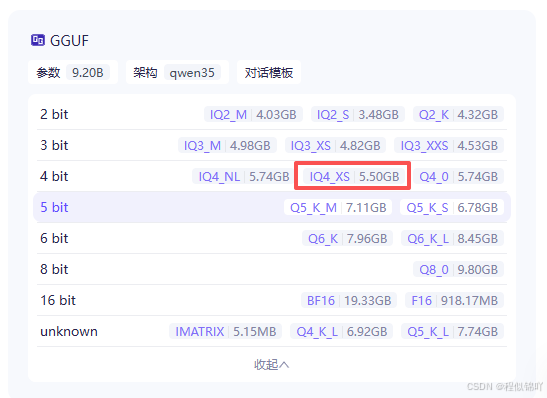The image size is (547, 398).
Task: Select the Q5_K_S 6.78GB quantization
Action: point(452,208)
